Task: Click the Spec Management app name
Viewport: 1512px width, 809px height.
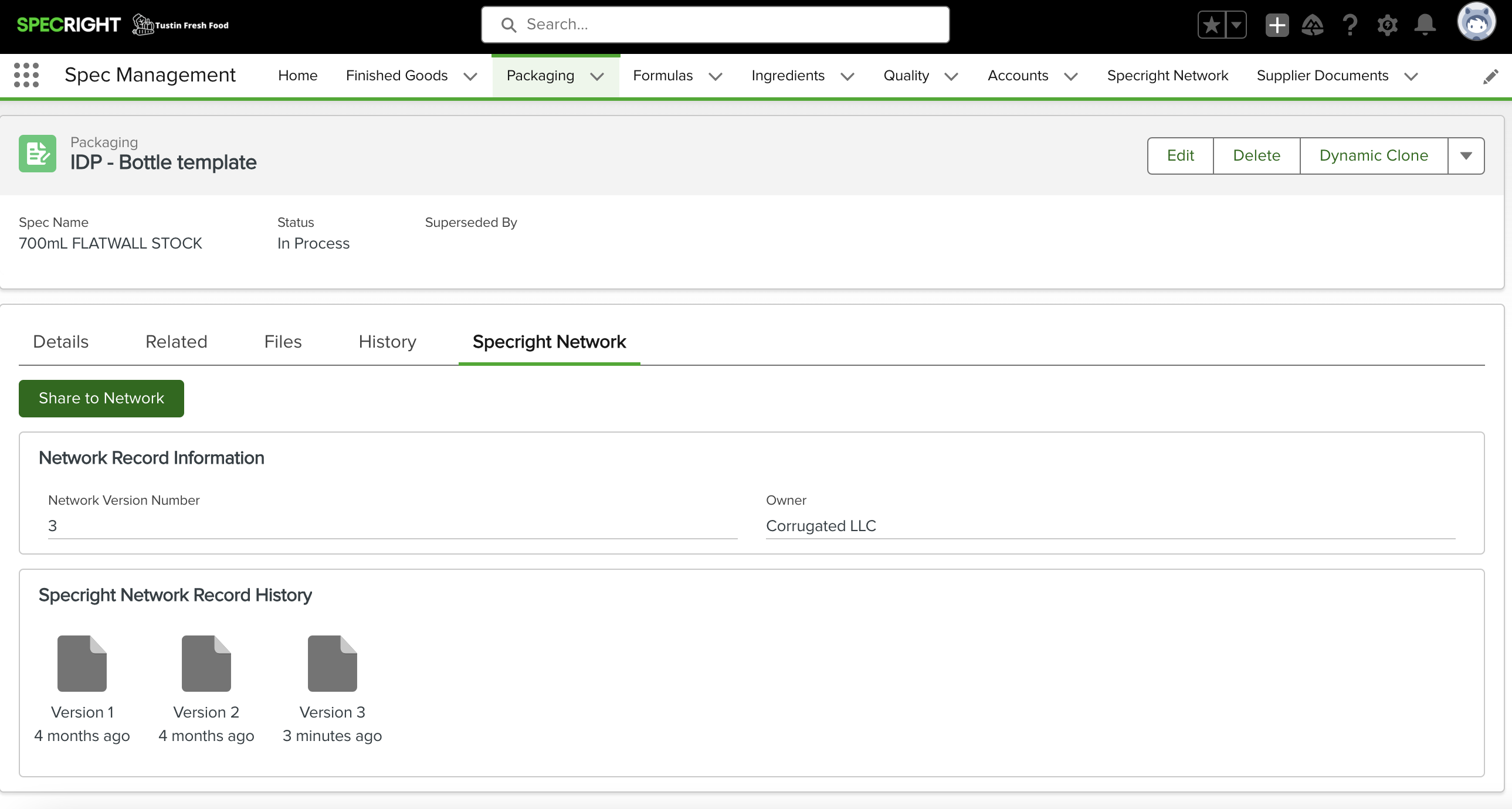Action: pos(150,75)
